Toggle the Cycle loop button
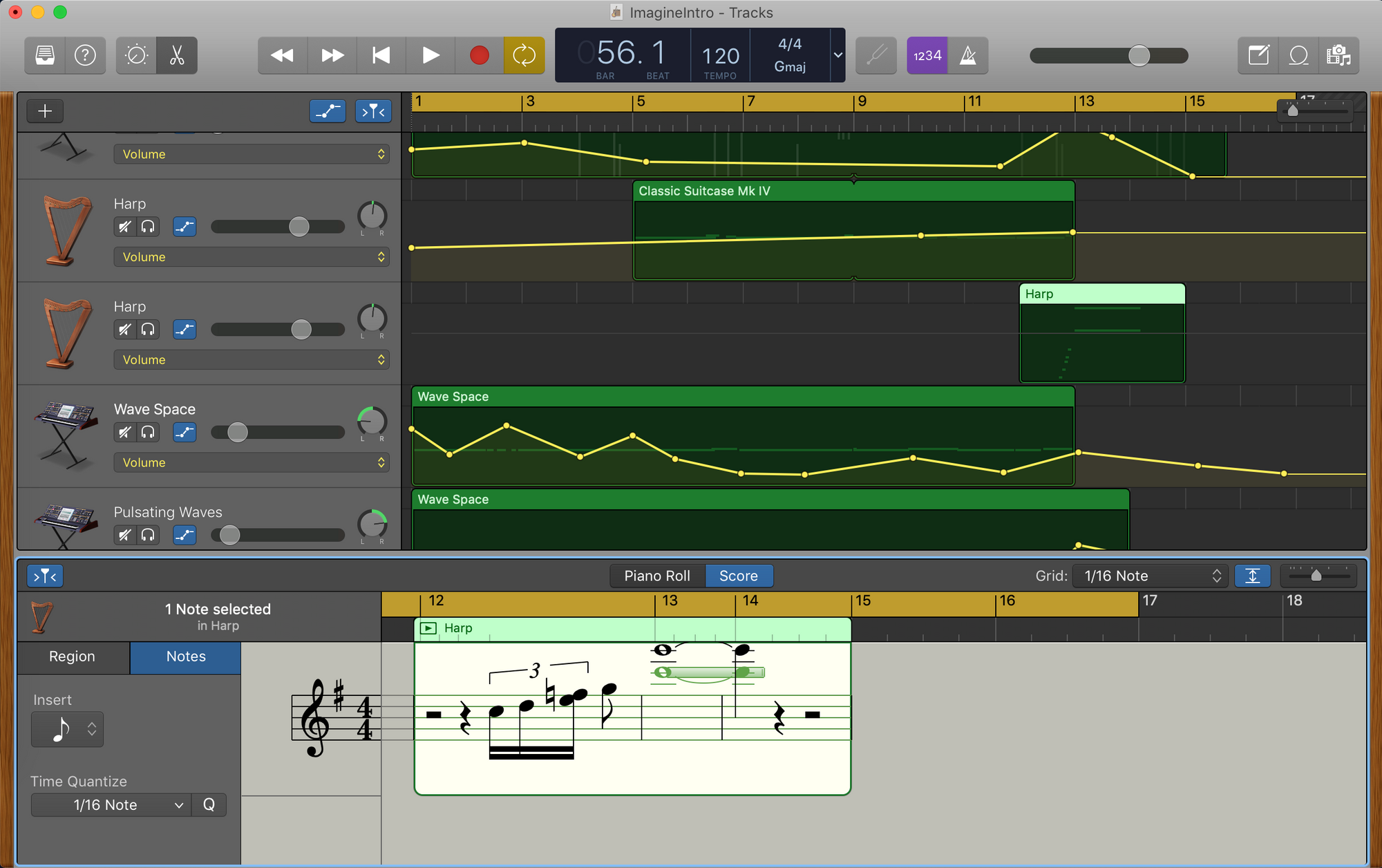1382x868 pixels. click(524, 55)
